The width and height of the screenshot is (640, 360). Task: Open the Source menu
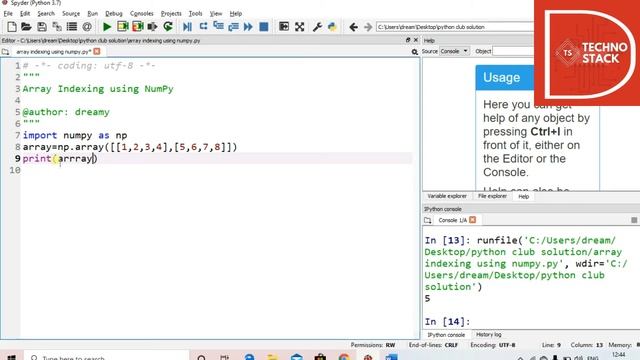pyautogui.click(x=71, y=13)
